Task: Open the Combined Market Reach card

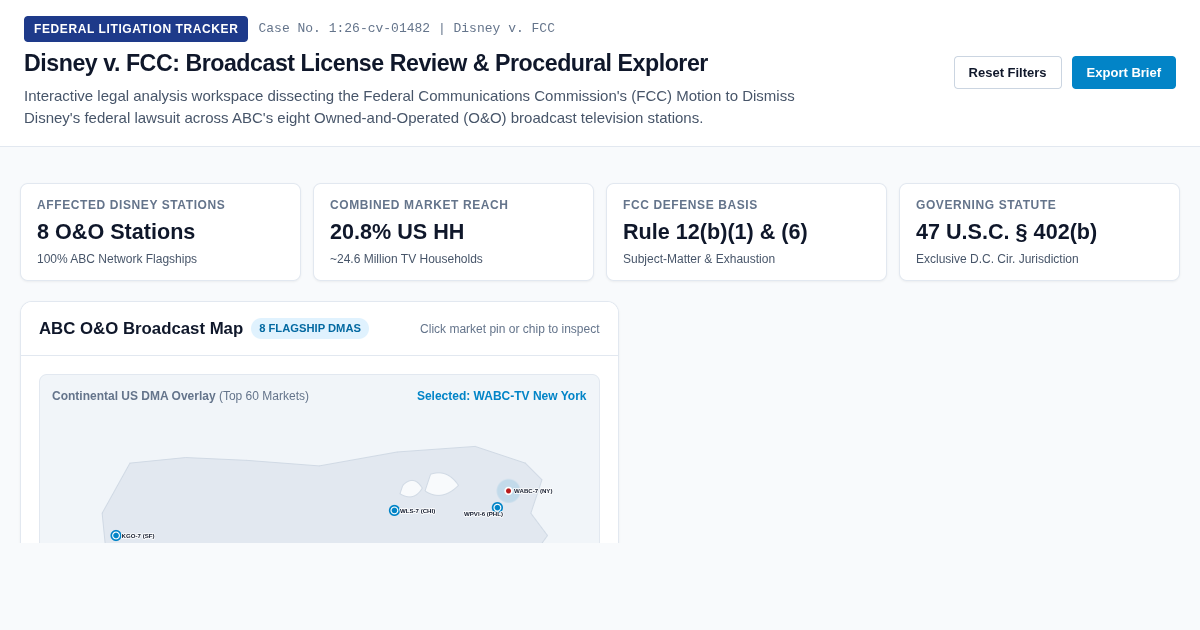Action: tap(453, 232)
